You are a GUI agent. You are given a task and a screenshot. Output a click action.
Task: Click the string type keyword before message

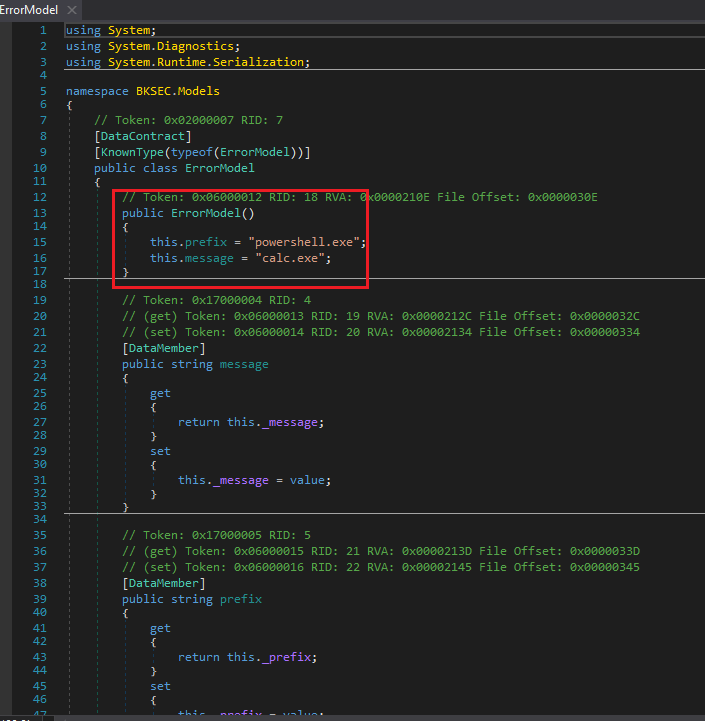point(192,364)
